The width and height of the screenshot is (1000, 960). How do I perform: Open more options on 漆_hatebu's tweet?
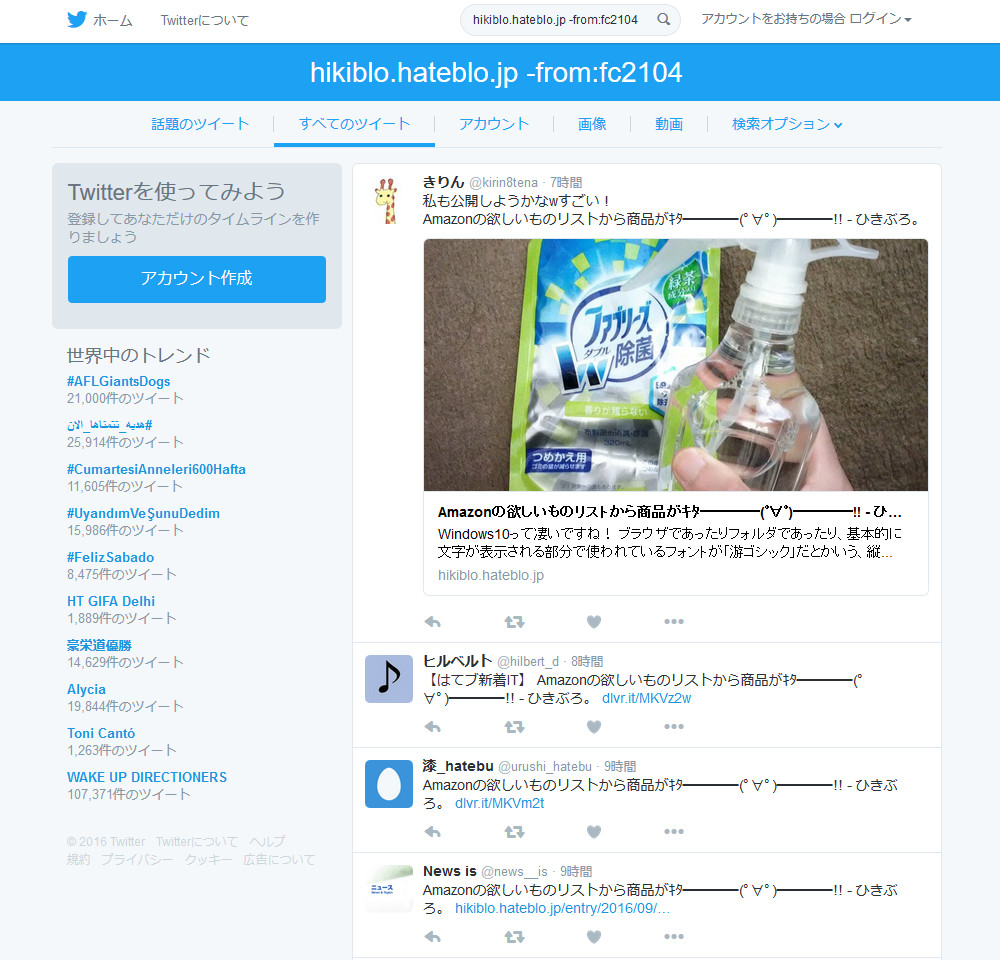pos(673,832)
